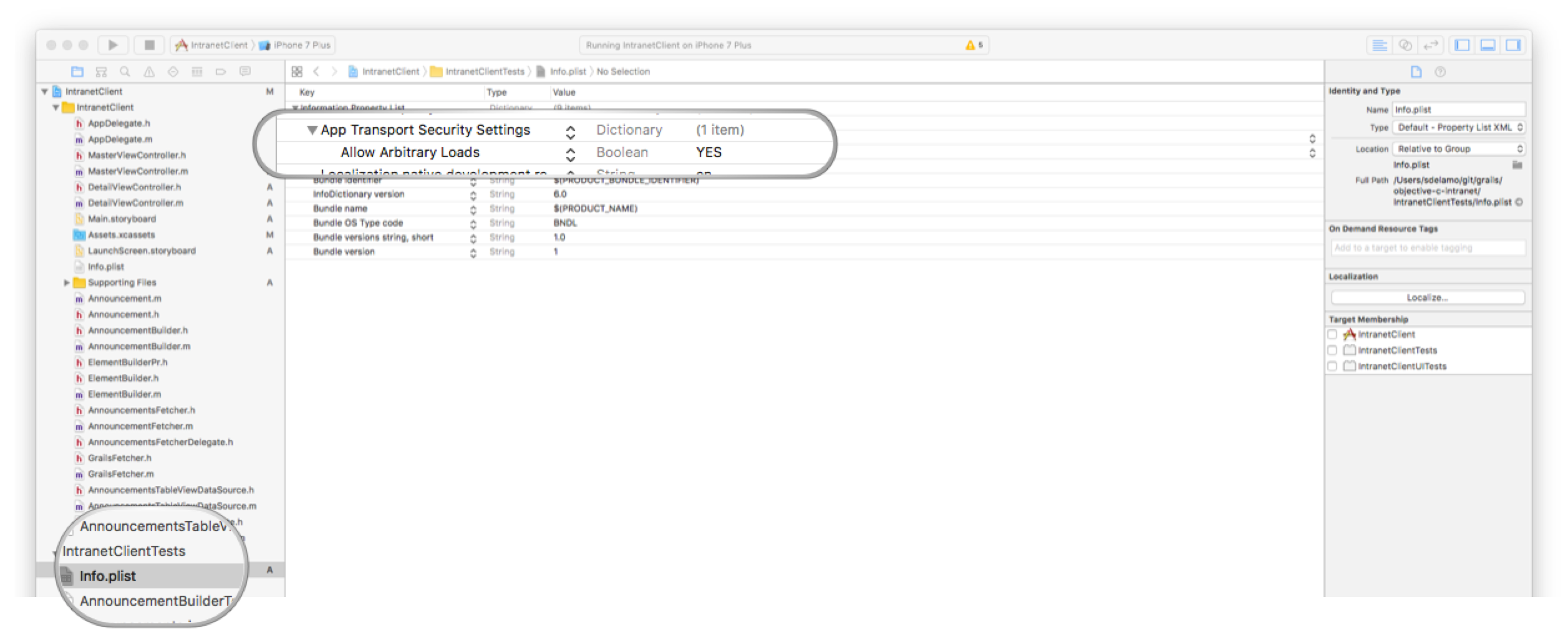Click the Name field in Identity and Type
This screenshot has height=632, width=1568.
tap(1459, 110)
